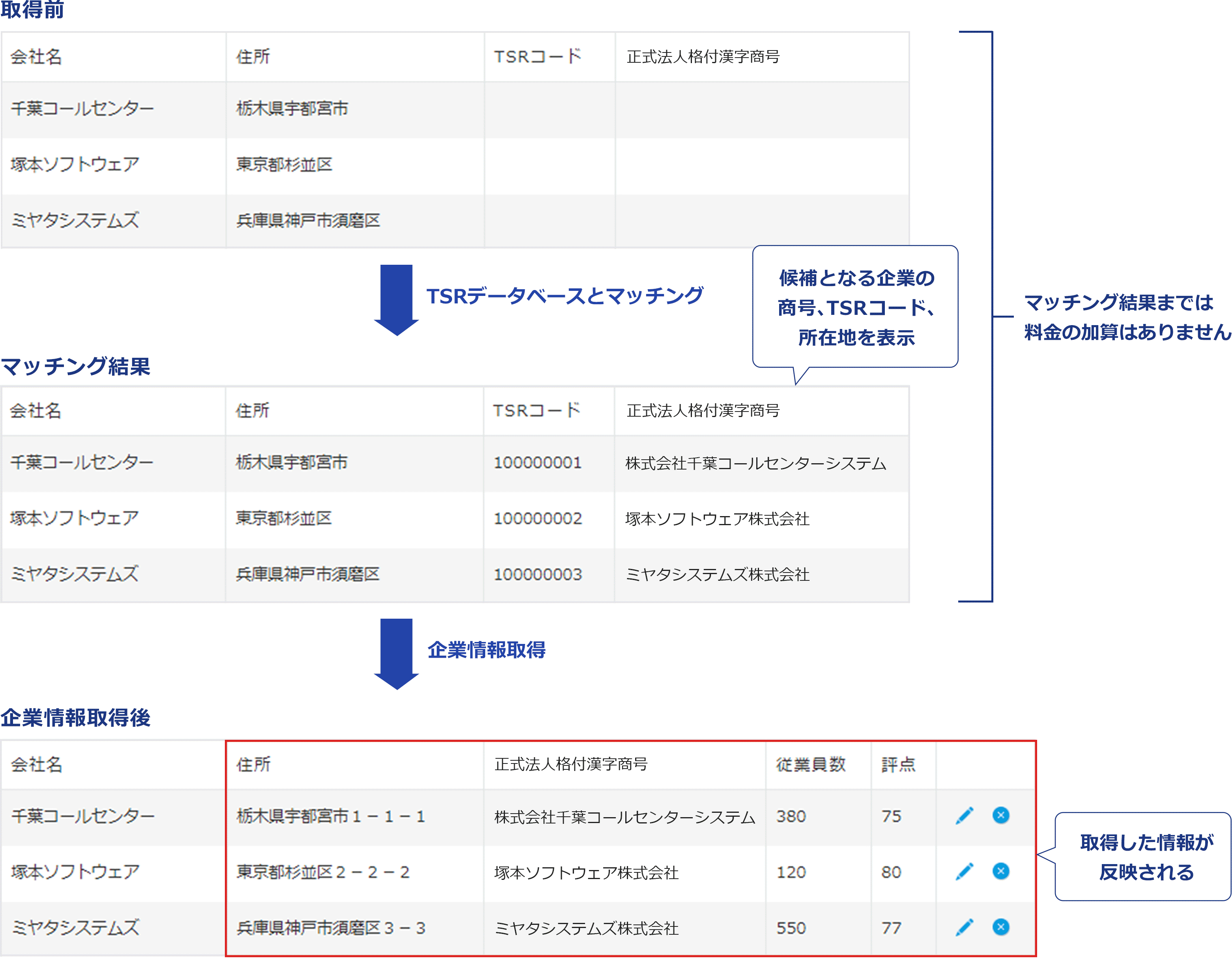Select empty TSRコード cell for 千葉コールセンター
Viewport: 1232px width, 958px height.
pos(550,109)
